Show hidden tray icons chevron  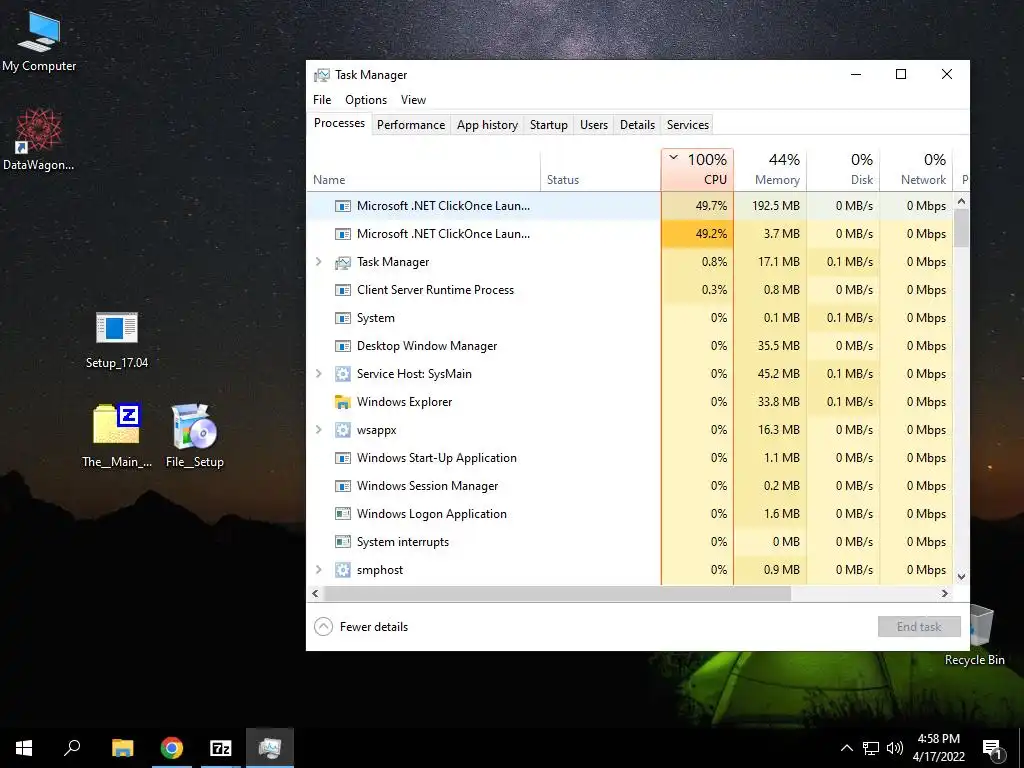tap(846, 748)
